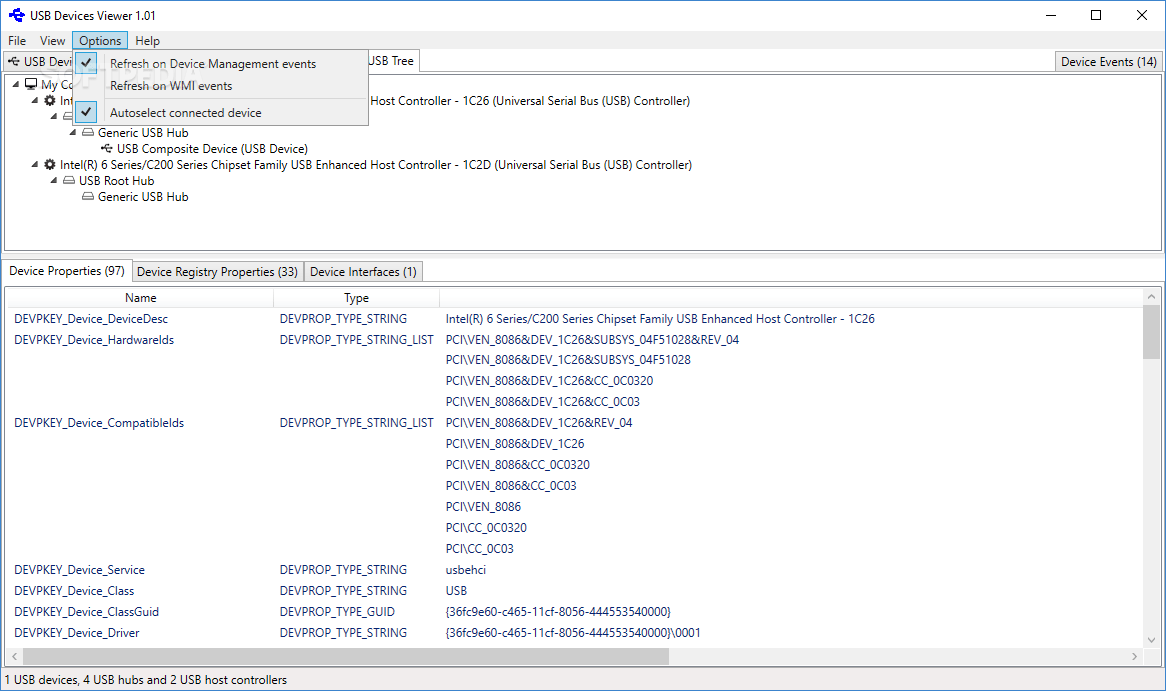Click the My Computer icon in the tree
Image resolution: width=1166 pixels, height=691 pixels.
point(32,84)
